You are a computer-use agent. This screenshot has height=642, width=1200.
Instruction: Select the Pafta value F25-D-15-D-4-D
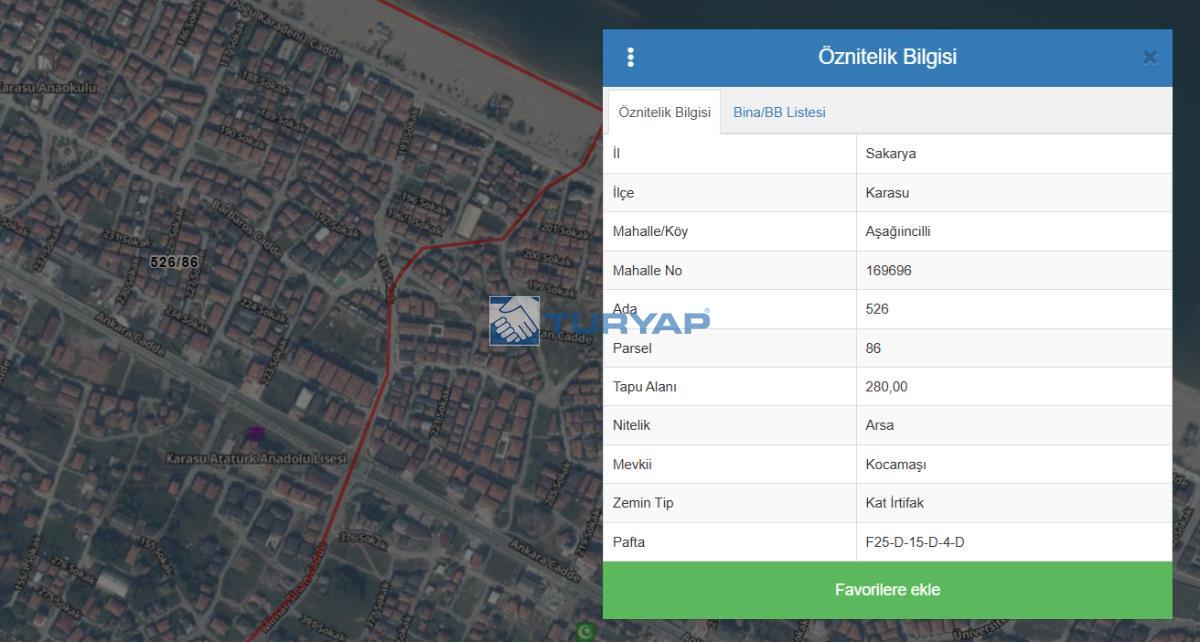pyautogui.click(x=914, y=542)
